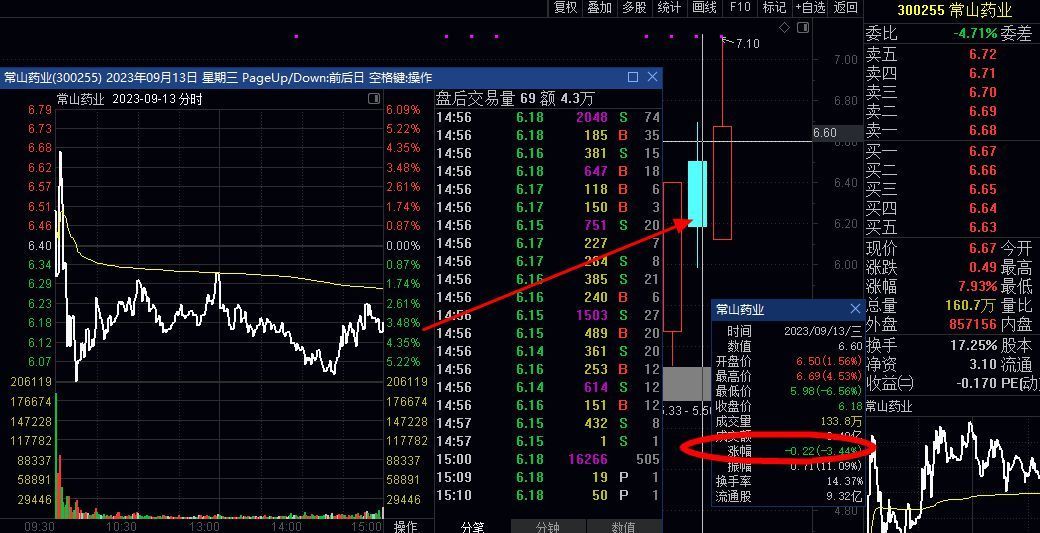This screenshot has height=533, width=1040.
Task: Click the 标记 mark button
Action: coord(774,8)
